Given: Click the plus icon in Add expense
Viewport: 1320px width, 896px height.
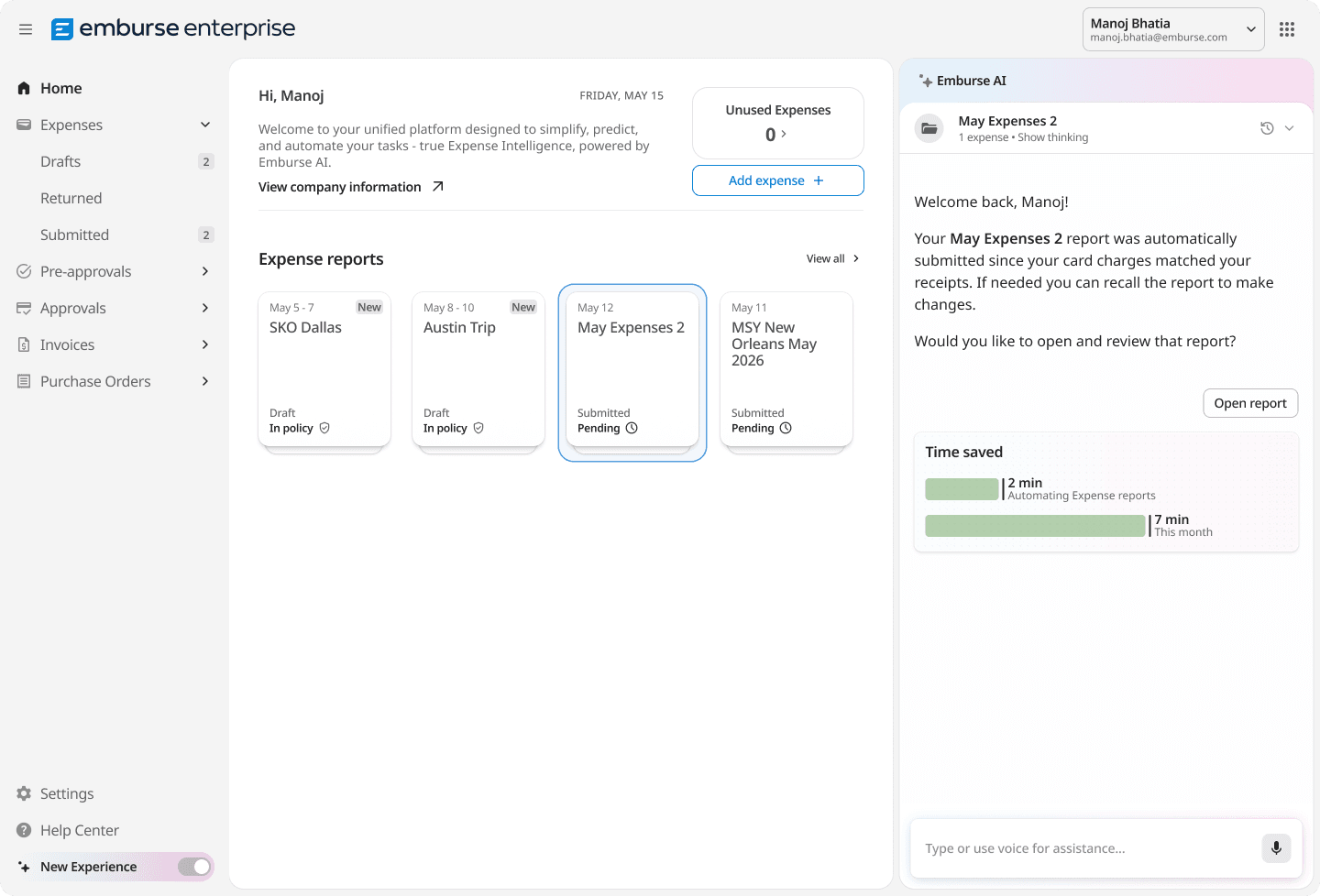Looking at the screenshot, I should 819,180.
